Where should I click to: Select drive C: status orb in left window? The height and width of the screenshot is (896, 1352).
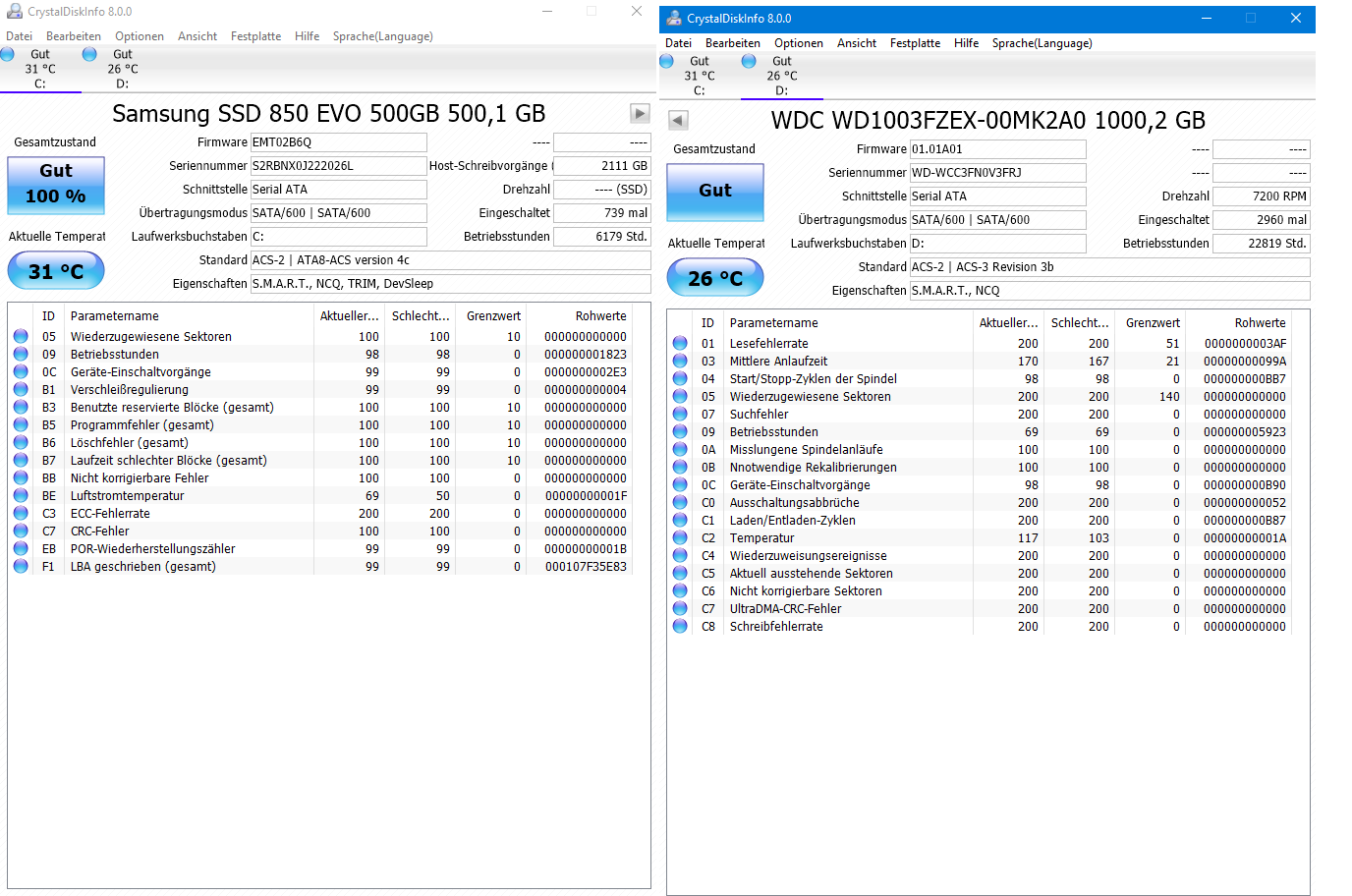pos(8,54)
